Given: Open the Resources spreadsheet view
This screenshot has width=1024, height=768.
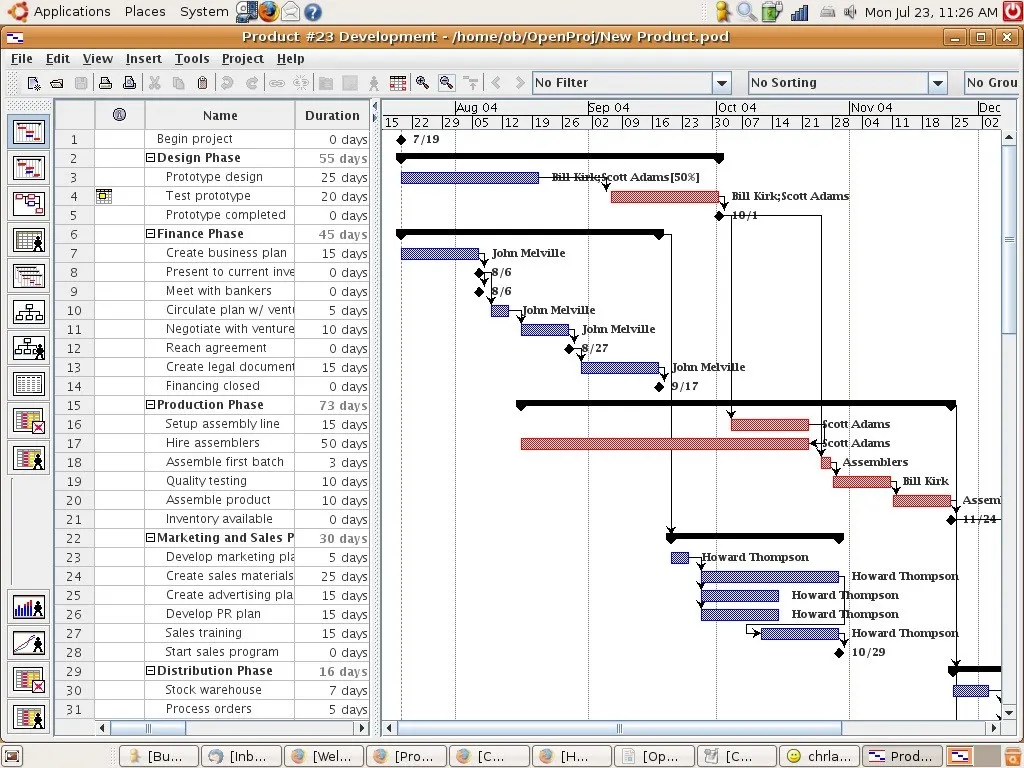Looking at the screenshot, I should click(29, 239).
